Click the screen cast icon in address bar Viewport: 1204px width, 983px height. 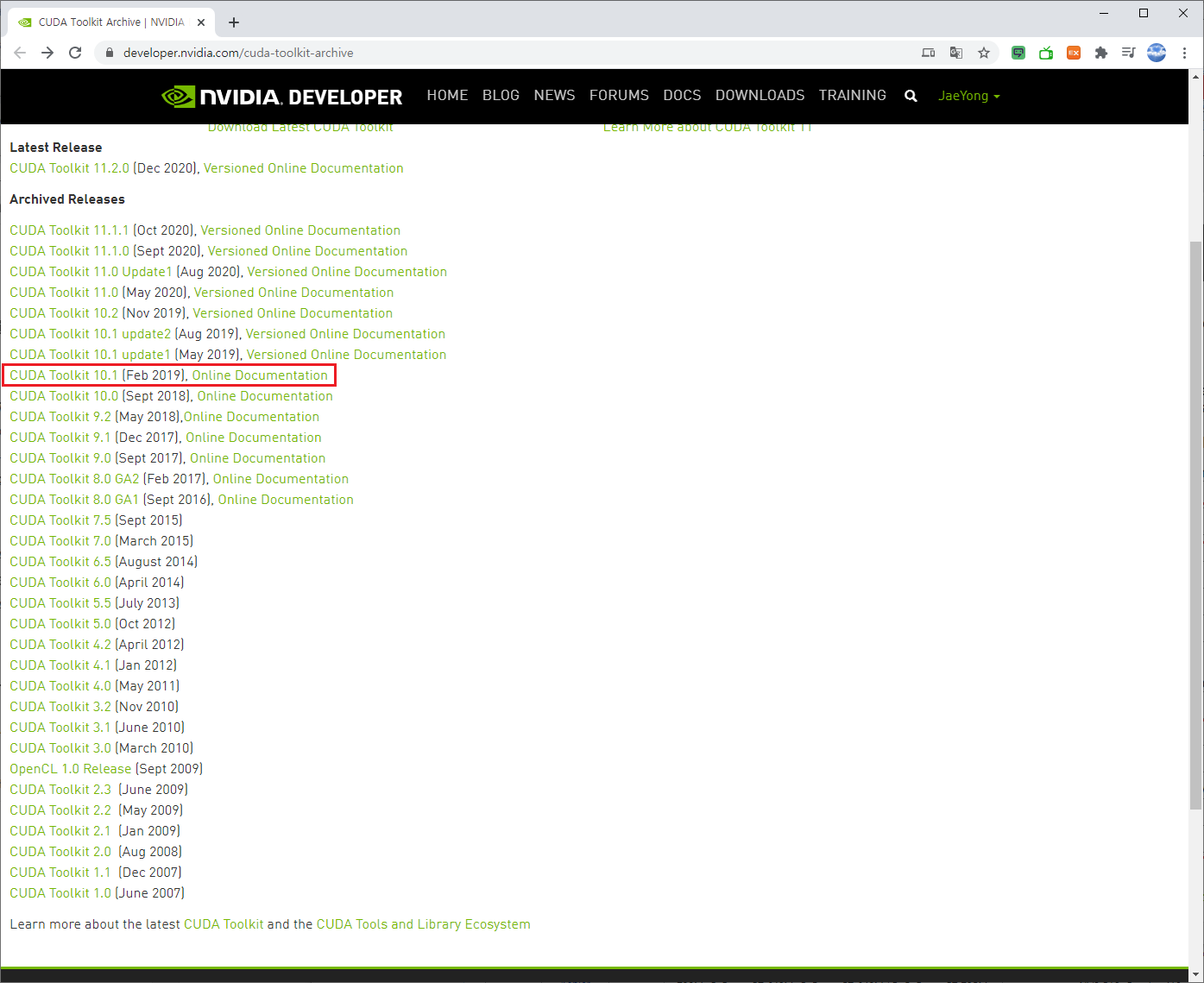929,53
